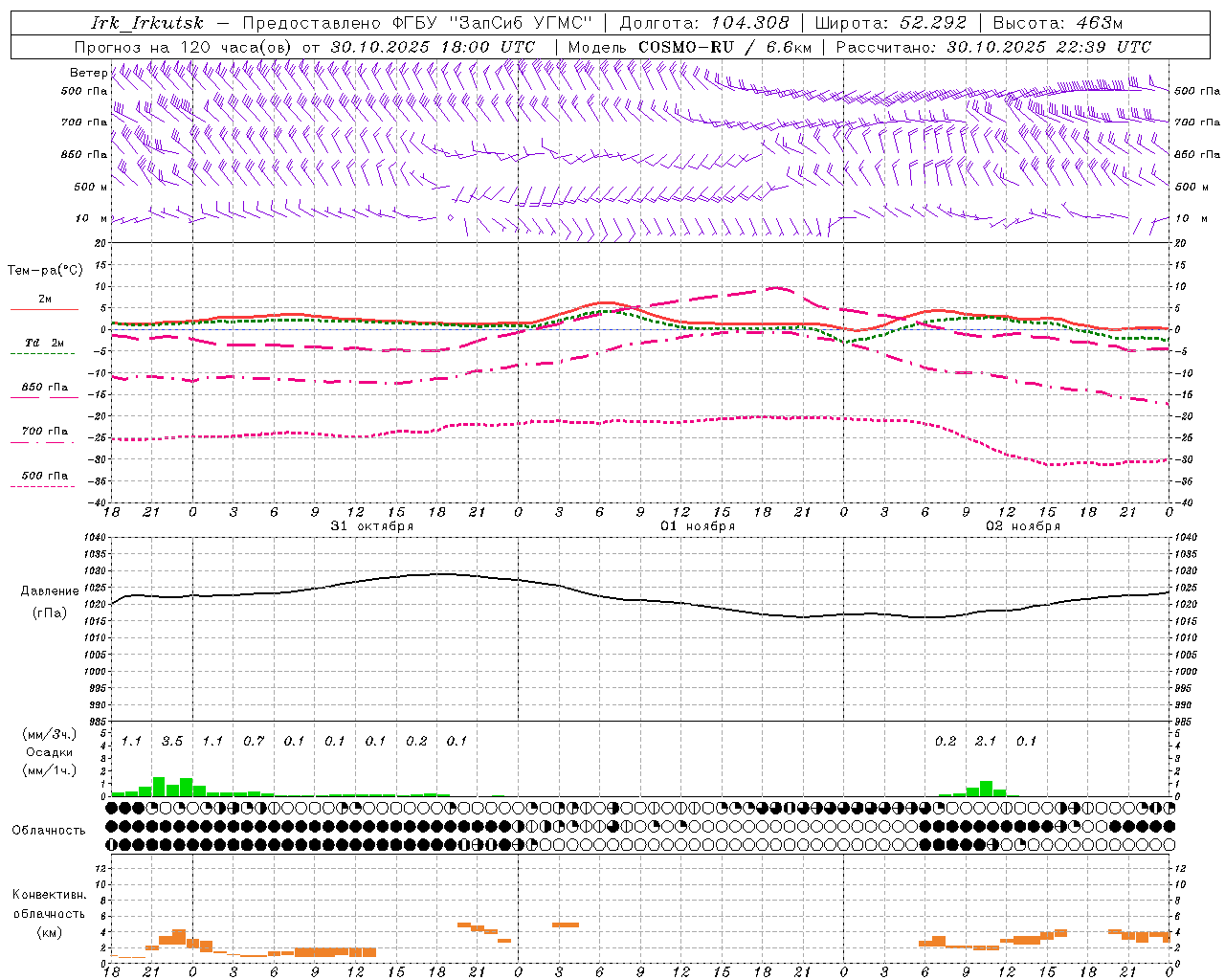Screen dimensions: 1225x980
Task: Click the 'Тем-ра(°C)' temperature panel label
Action: pyautogui.click(x=45, y=271)
